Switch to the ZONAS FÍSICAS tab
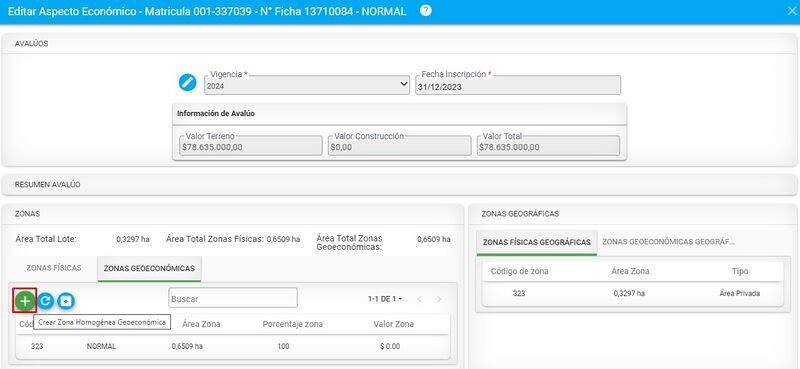 pyautogui.click(x=54, y=268)
